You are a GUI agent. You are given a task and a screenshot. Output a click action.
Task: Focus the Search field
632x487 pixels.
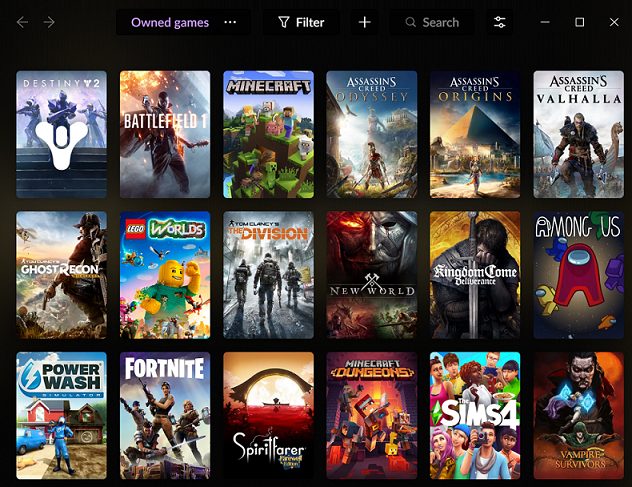point(432,22)
